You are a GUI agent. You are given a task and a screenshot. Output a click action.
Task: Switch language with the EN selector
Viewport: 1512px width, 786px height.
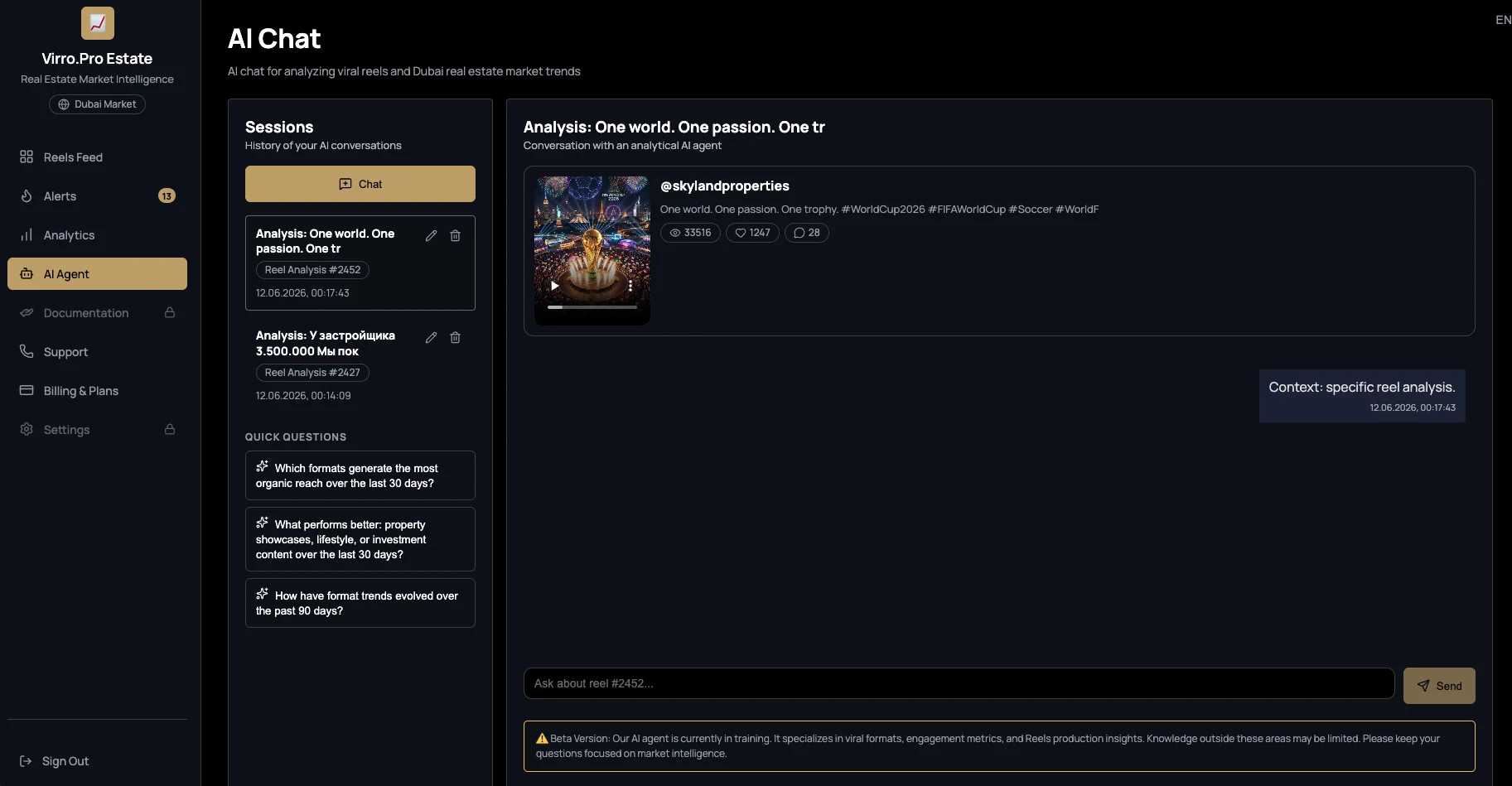click(x=1503, y=20)
